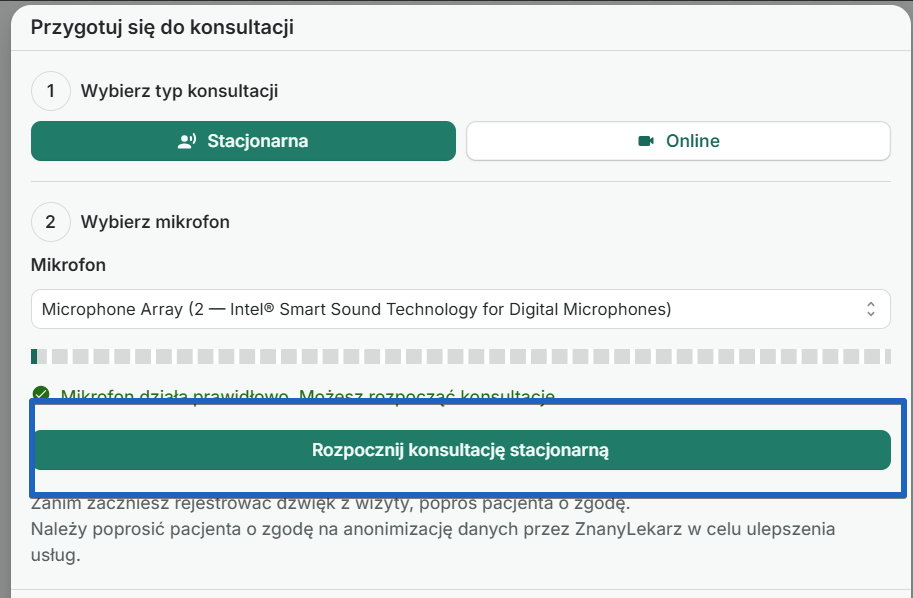Screen dimensions: 913x598
Task: Click the circled step number 2 indicator
Action: [51, 222]
